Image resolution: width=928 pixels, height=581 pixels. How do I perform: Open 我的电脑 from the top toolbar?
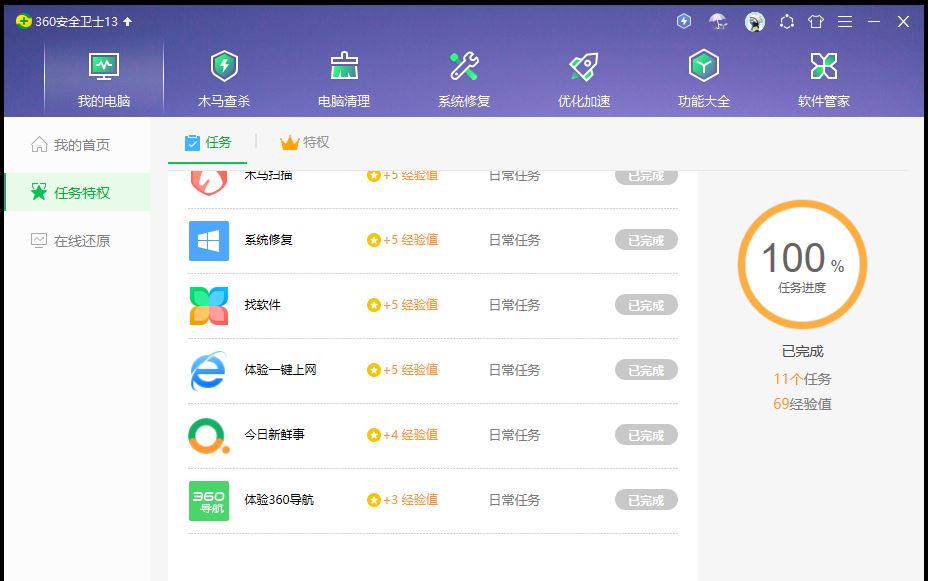pyautogui.click(x=104, y=78)
